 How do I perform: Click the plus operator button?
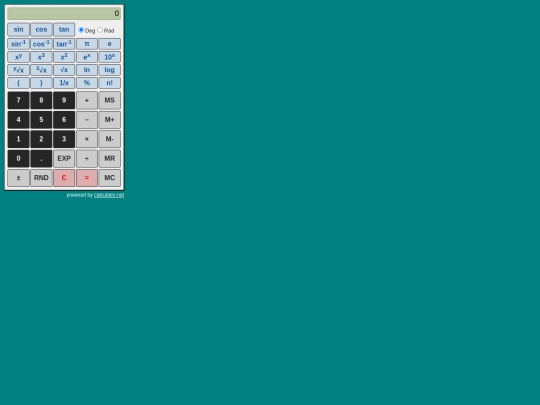87,100
